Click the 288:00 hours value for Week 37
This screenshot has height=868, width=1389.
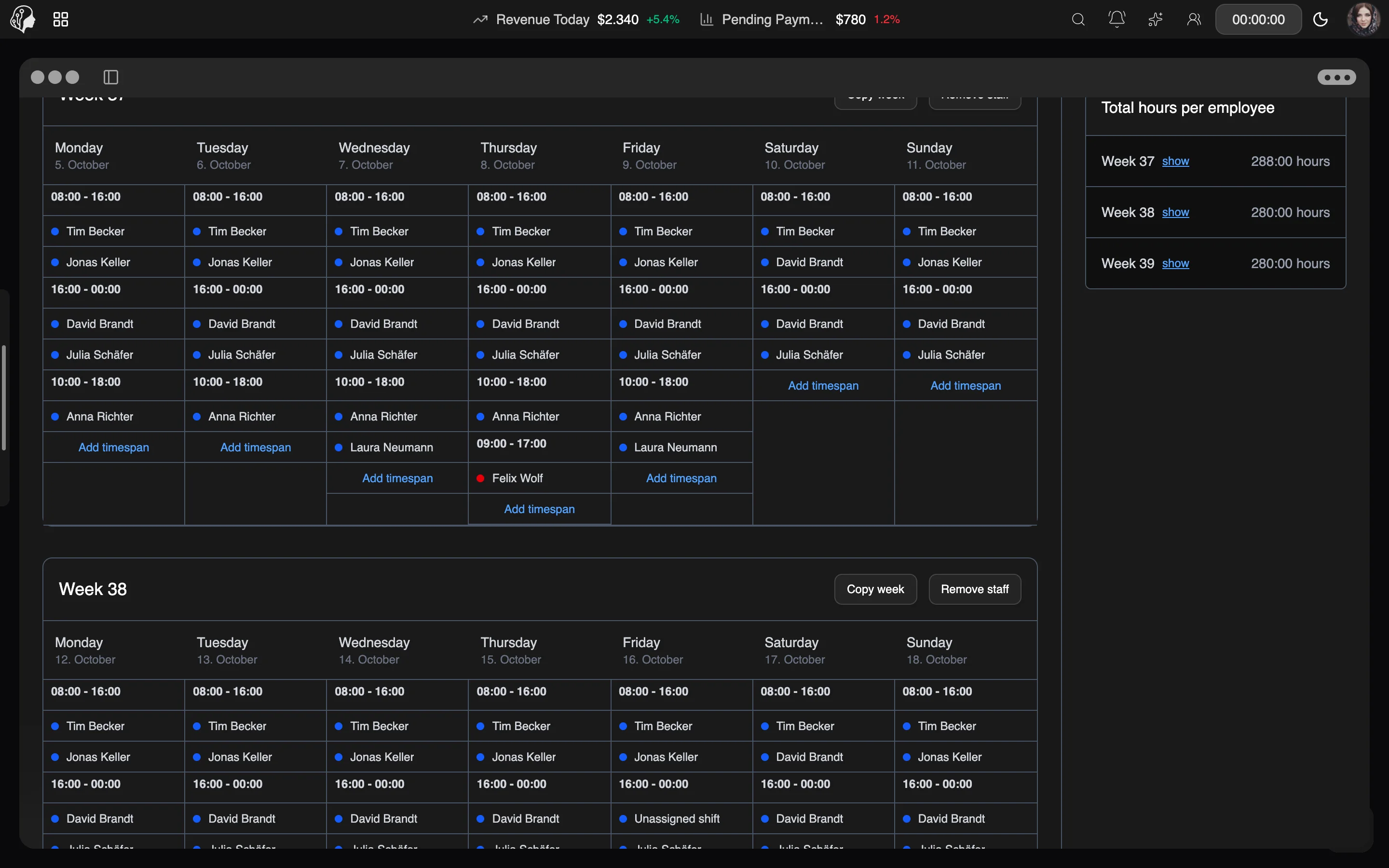tap(1290, 162)
